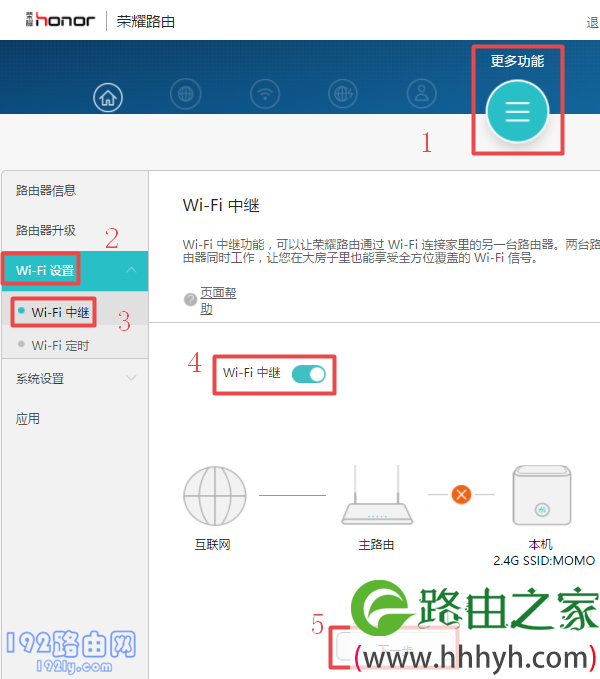
Task: Click the 2.4G SSID:MOMO text
Action: pyautogui.click(x=544, y=560)
